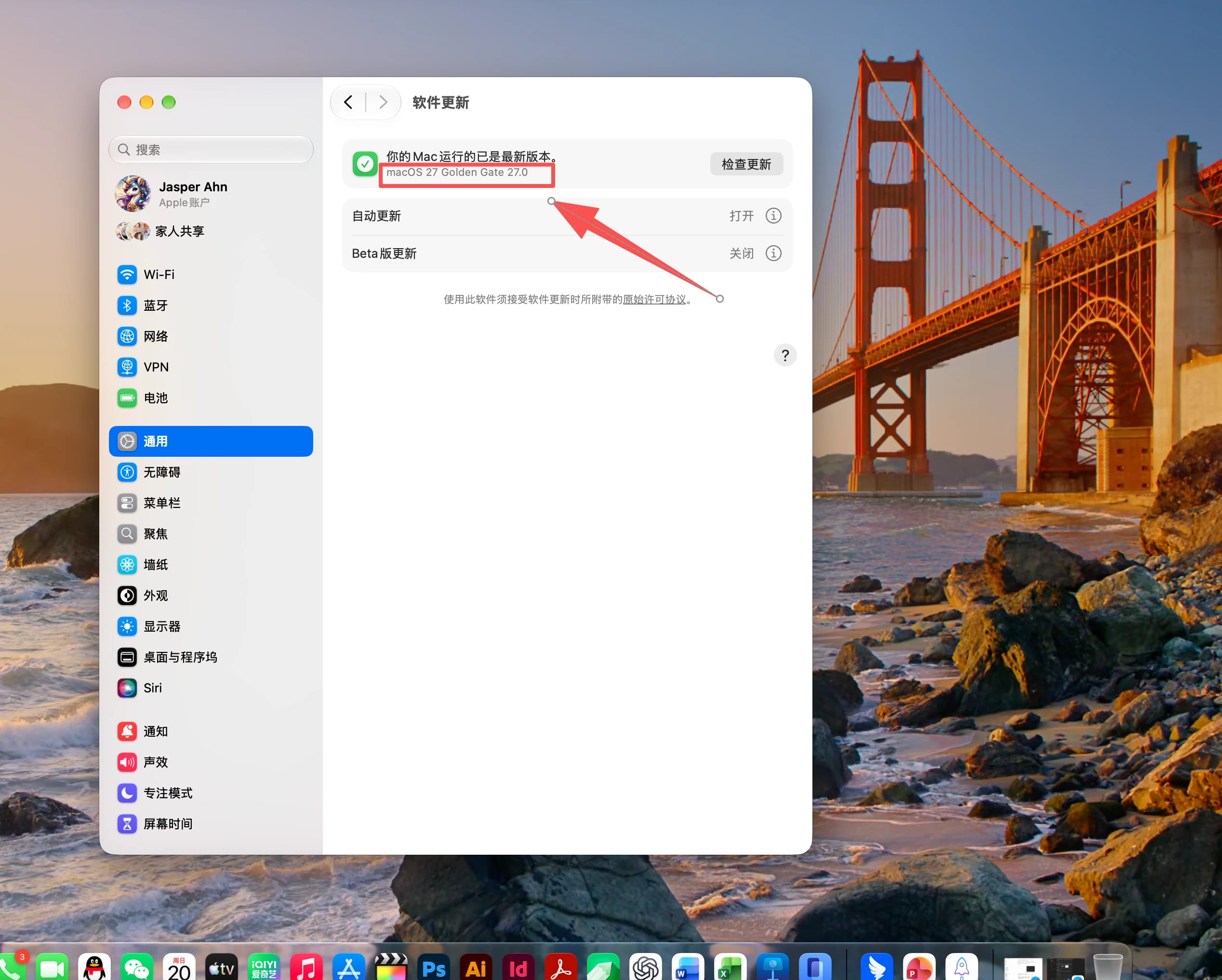Select the VPN sidebar item
Image resolution: width=1222 pixels, height=980 pixels.
click(210, 367)
